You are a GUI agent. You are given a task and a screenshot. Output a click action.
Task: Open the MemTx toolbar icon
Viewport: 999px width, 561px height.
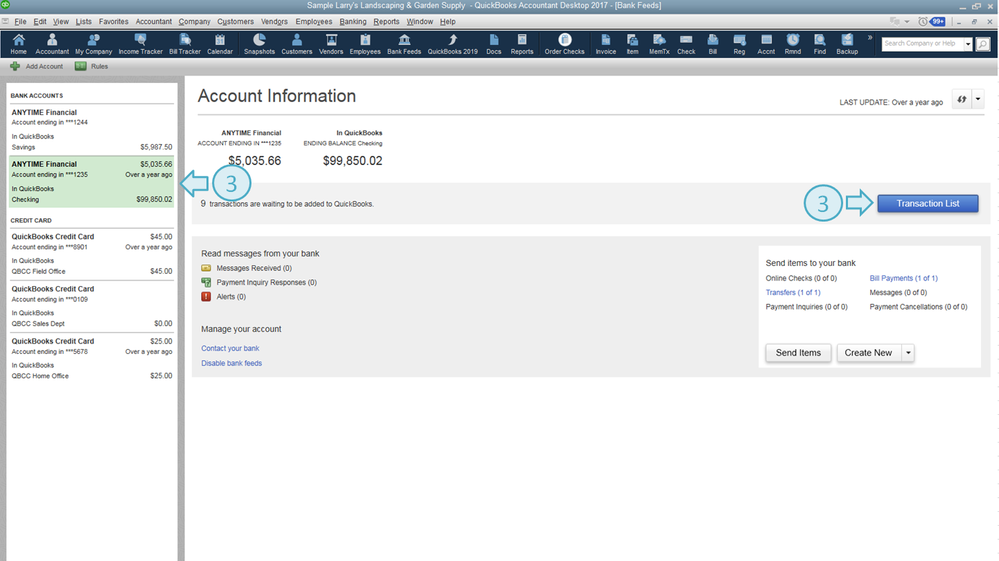point(659,44)
